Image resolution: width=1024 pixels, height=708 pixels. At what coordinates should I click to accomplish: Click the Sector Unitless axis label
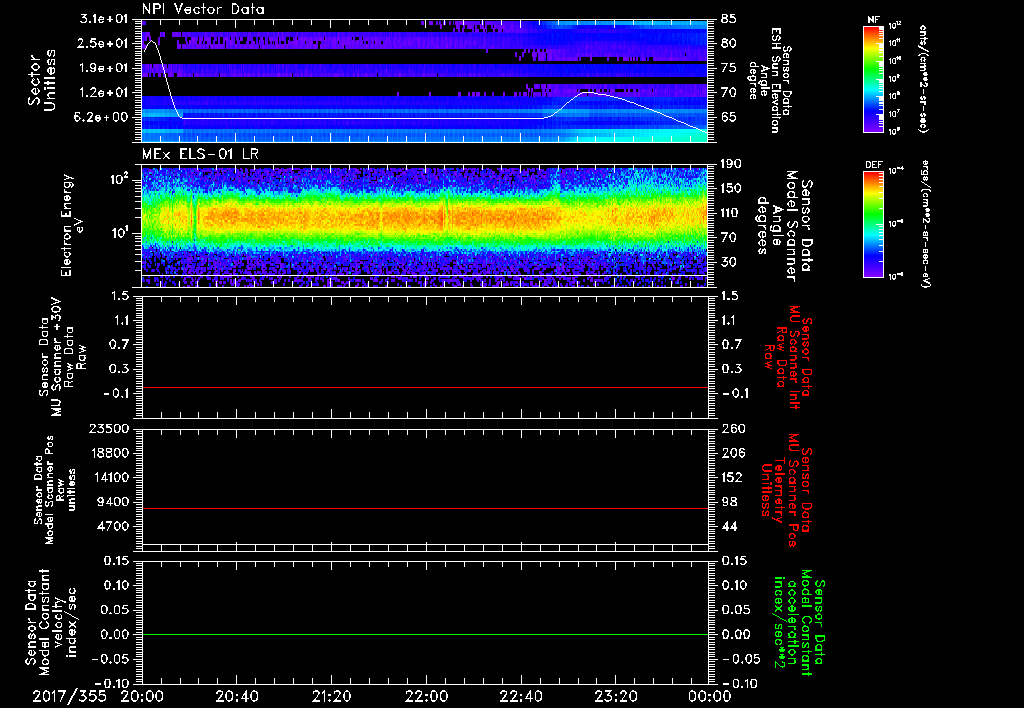(40, 80)
